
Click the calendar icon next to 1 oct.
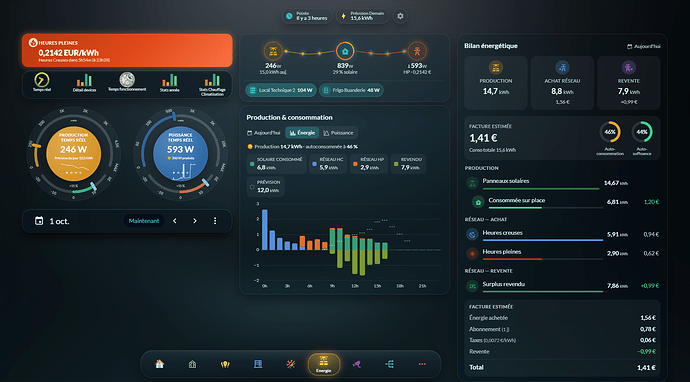coord(39,221)
